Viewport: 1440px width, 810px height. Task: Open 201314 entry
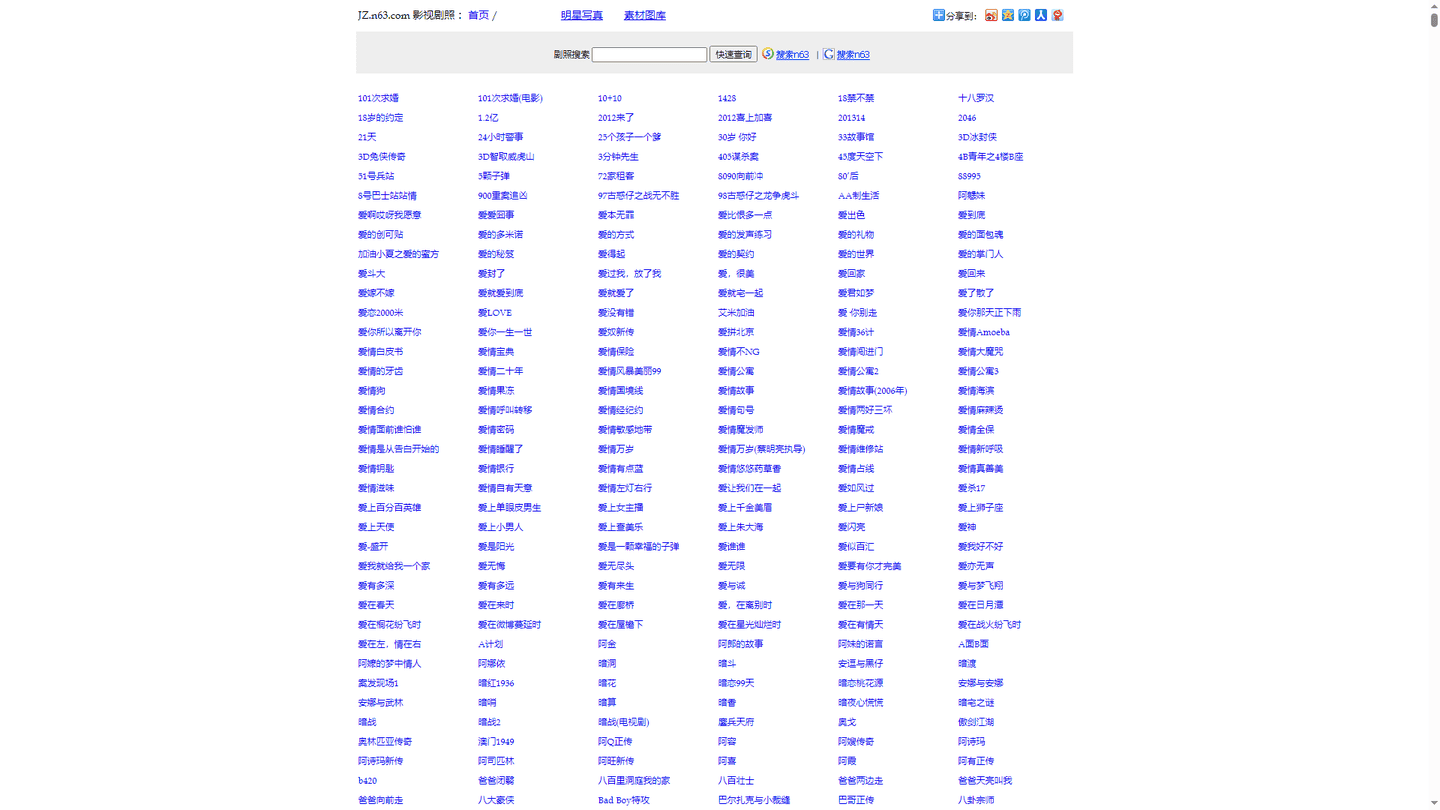tap(851, 118)
